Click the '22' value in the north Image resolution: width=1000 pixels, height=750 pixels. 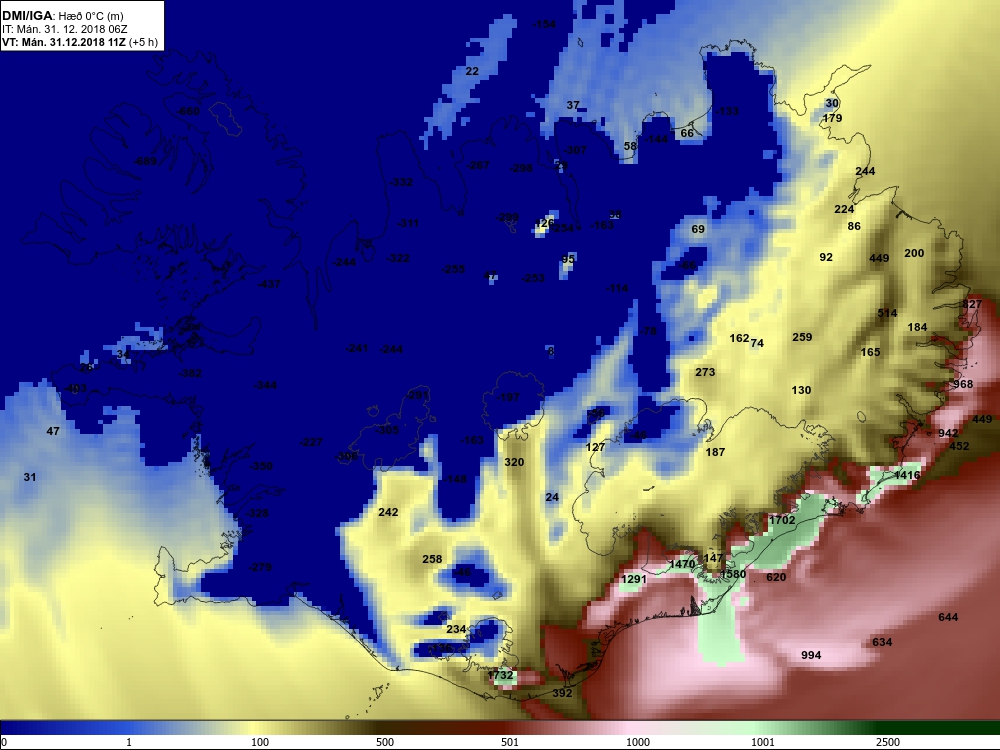coord(472,71)
